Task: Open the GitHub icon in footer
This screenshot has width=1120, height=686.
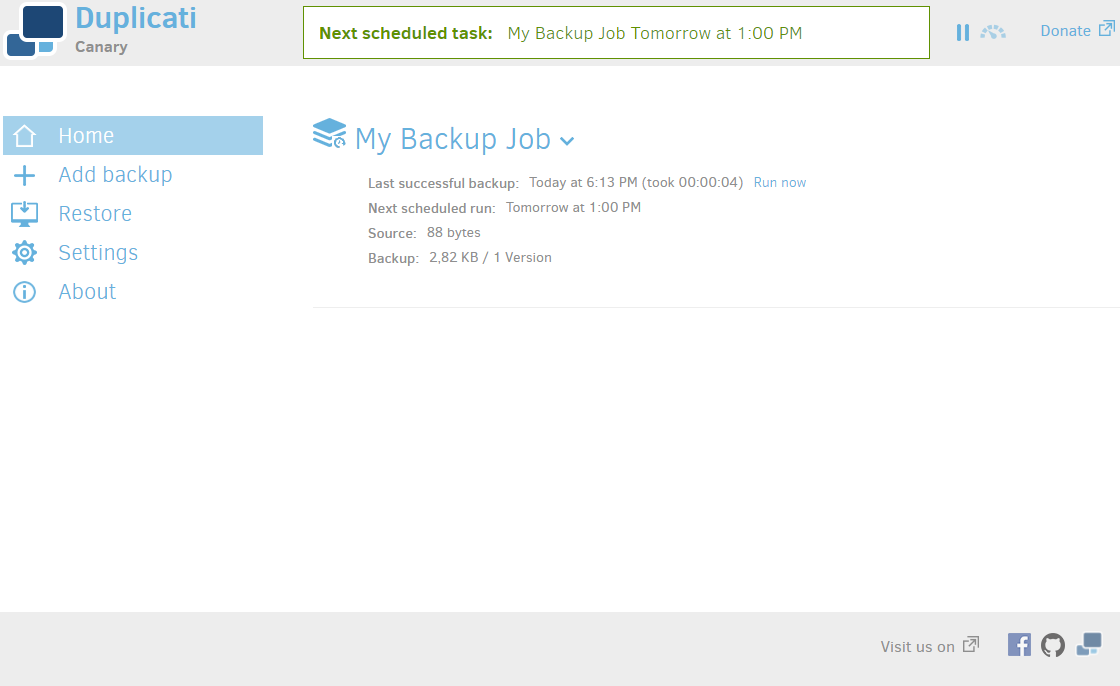Action: click(x=1053, y=645)
